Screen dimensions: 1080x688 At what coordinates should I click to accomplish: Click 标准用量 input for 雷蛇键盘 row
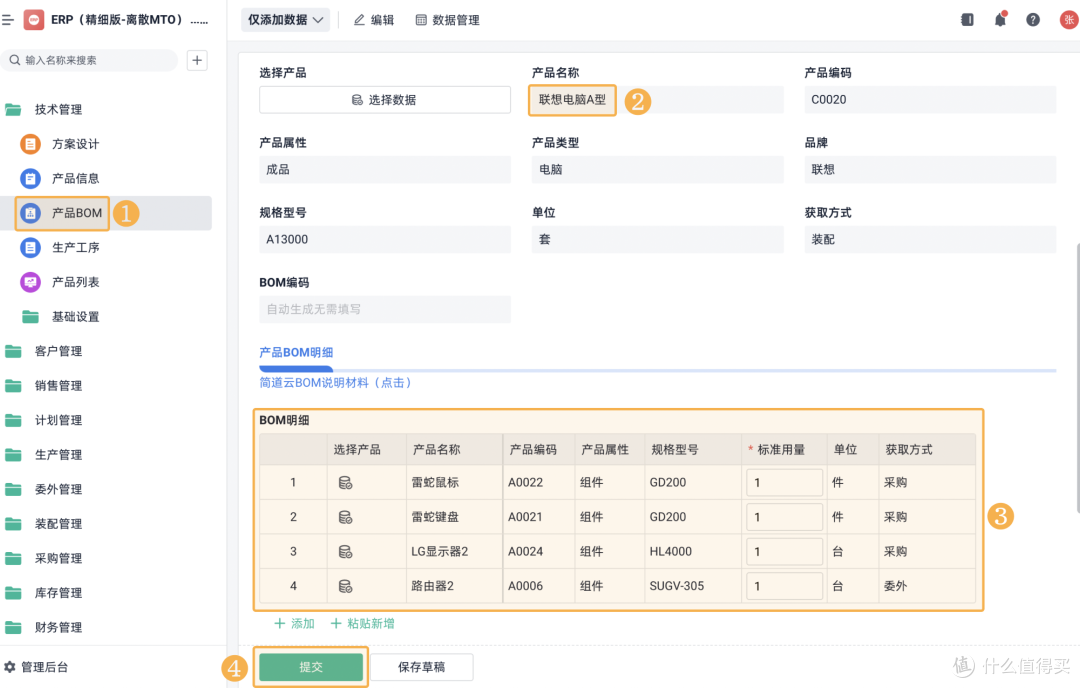(785, 517)
